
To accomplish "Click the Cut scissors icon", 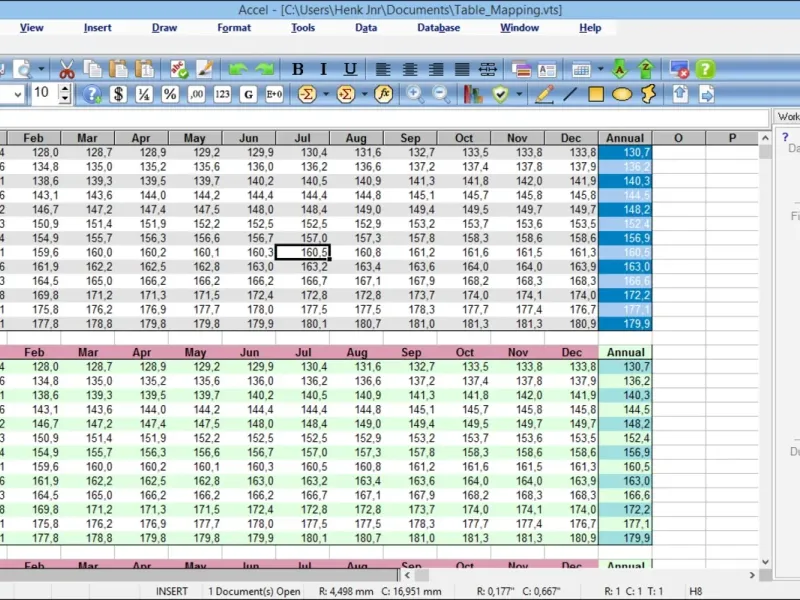I will point(67,69).
